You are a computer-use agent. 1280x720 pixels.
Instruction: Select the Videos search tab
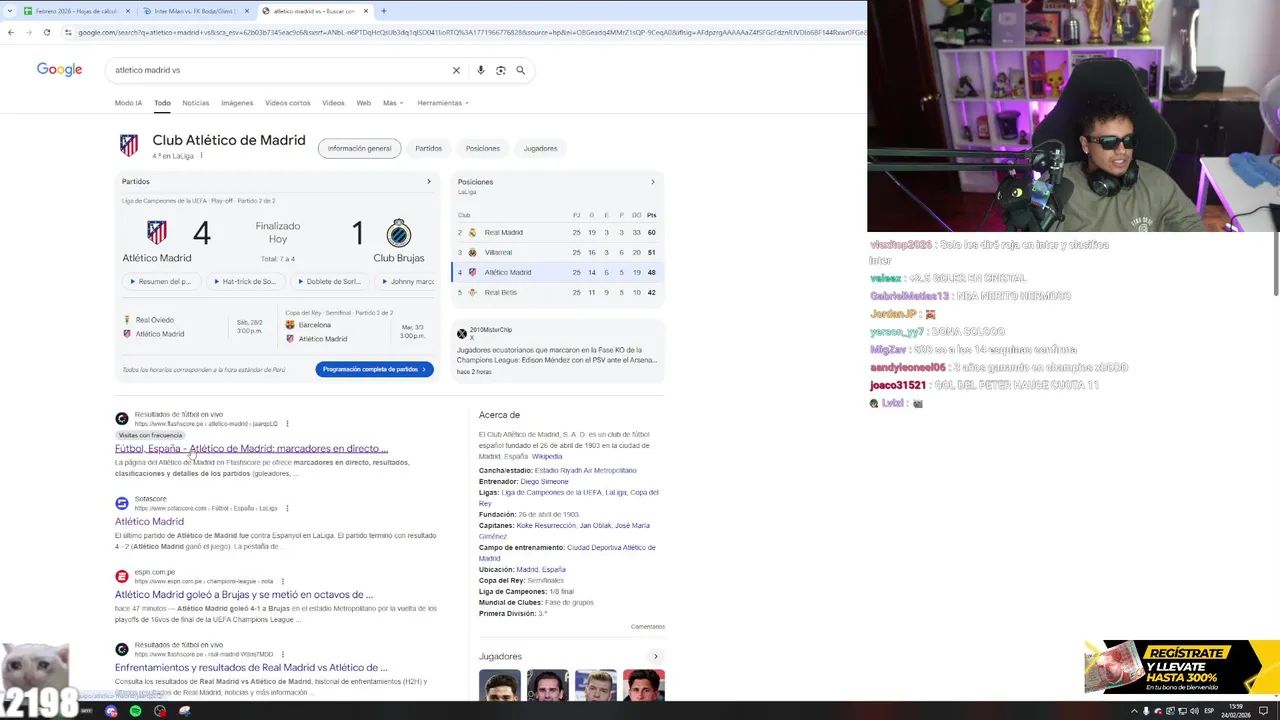(x=333, y=103)
